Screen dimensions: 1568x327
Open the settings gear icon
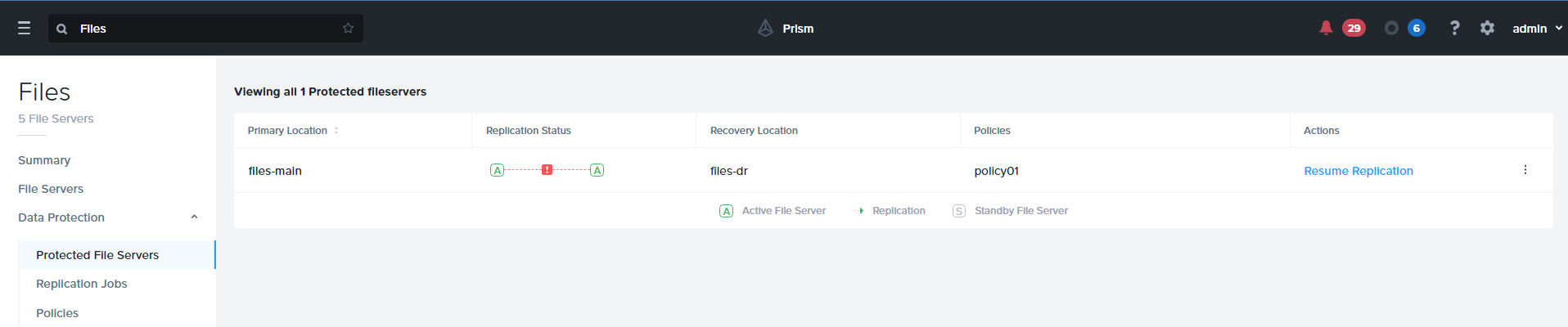[1487, 28]
